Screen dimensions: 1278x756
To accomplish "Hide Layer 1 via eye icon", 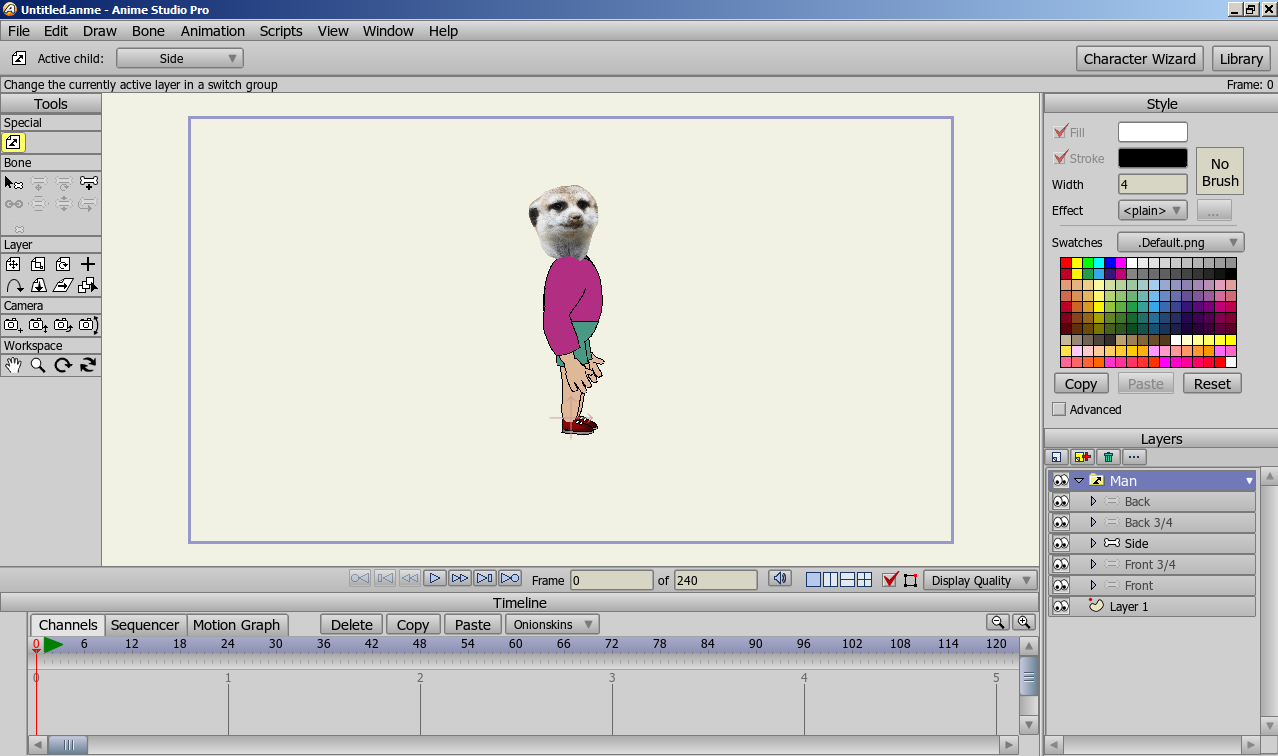I will 1060,606.
